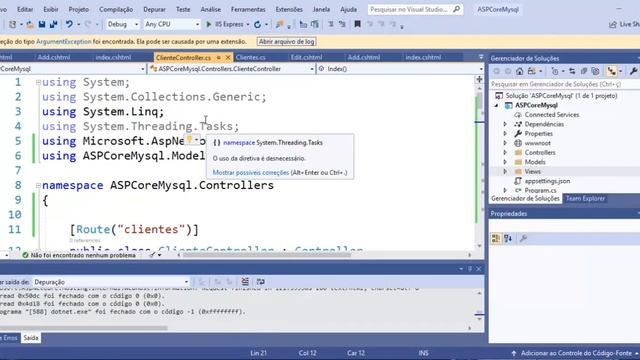The image size is (640, 360).
Task: Click the bookmark toggle icon in toolbar
Action: click(357, 24)
